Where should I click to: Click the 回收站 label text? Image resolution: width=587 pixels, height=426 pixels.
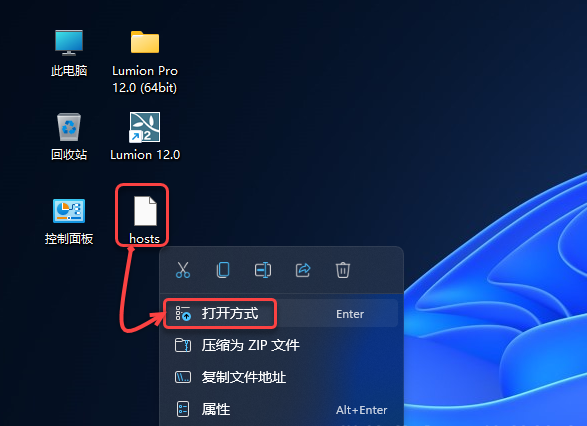69,155
